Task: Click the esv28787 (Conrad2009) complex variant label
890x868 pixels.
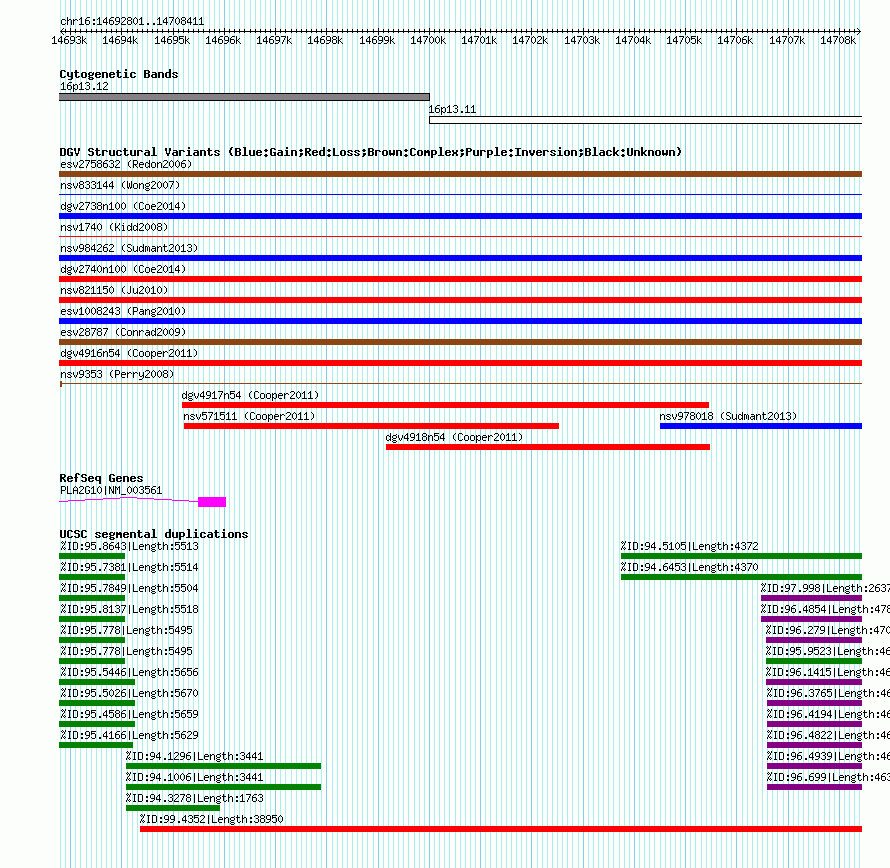Action: pyautogui.click(x=123, y=332)
